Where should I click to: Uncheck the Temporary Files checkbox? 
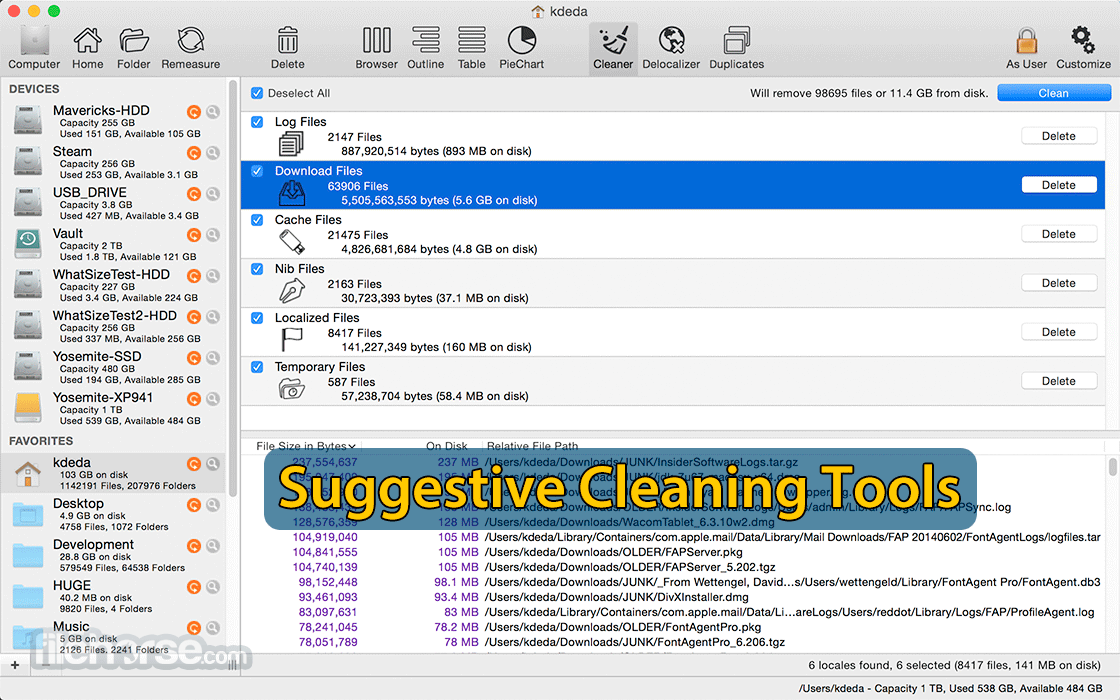(x=257, y=367)
